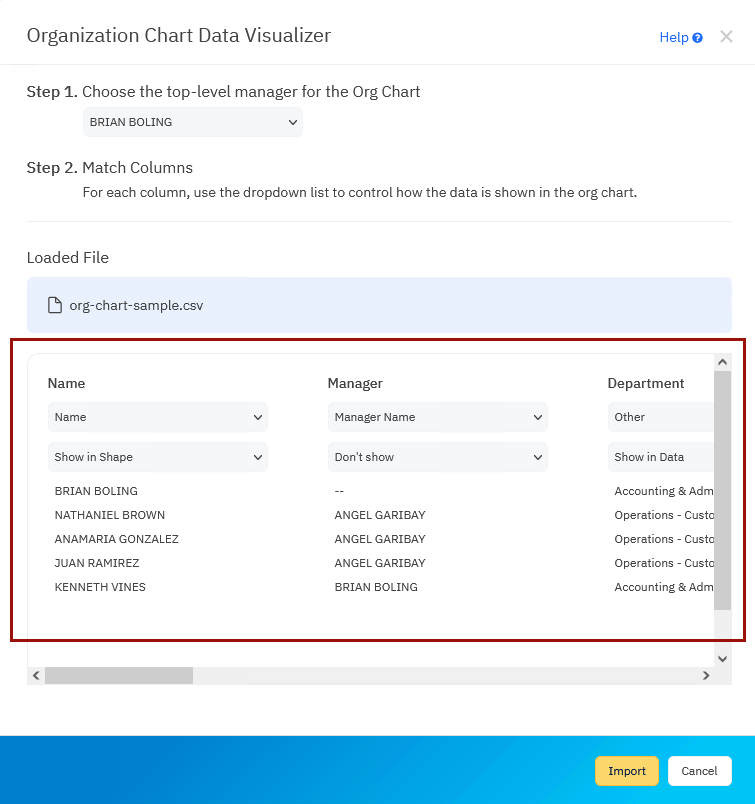The height and width of the screenshot is (804, 755).
Task: Click the up arrow on the vertical scrollbar
Action: [x=722, y=361]
